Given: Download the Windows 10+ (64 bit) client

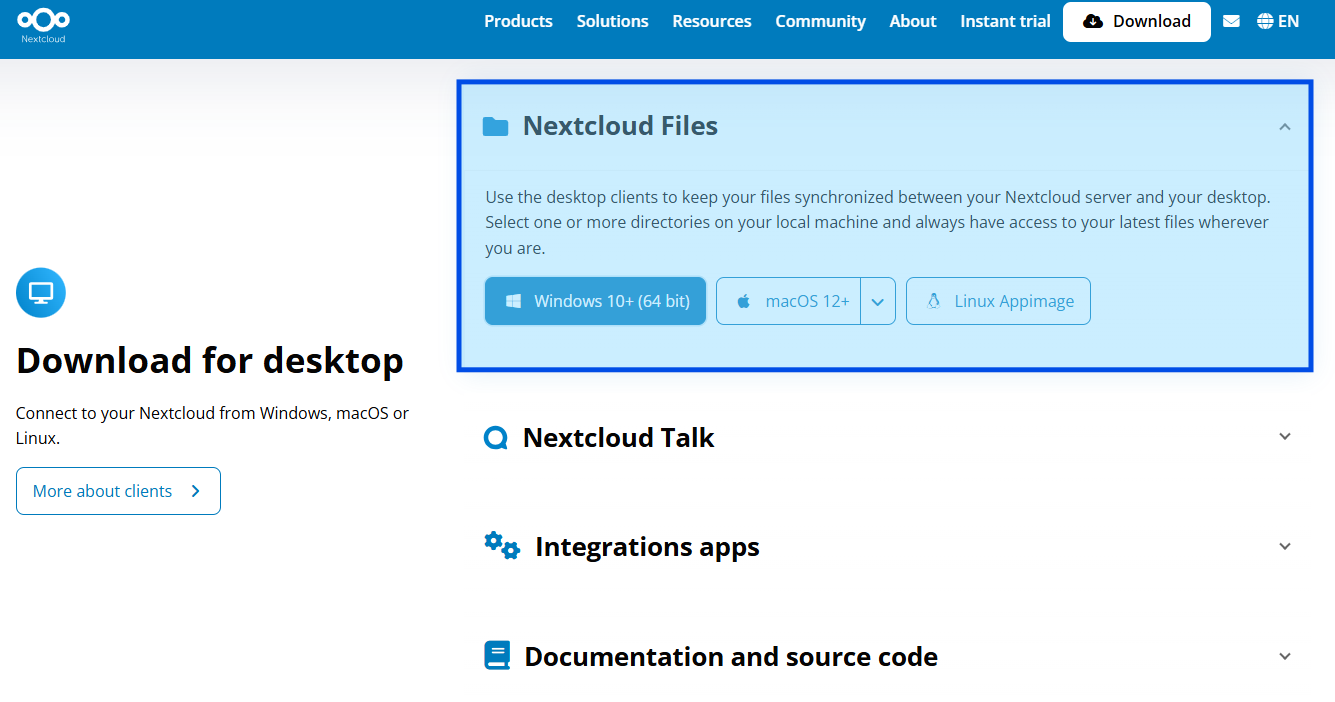Looking at the screenshot, I should click(595, 301).
